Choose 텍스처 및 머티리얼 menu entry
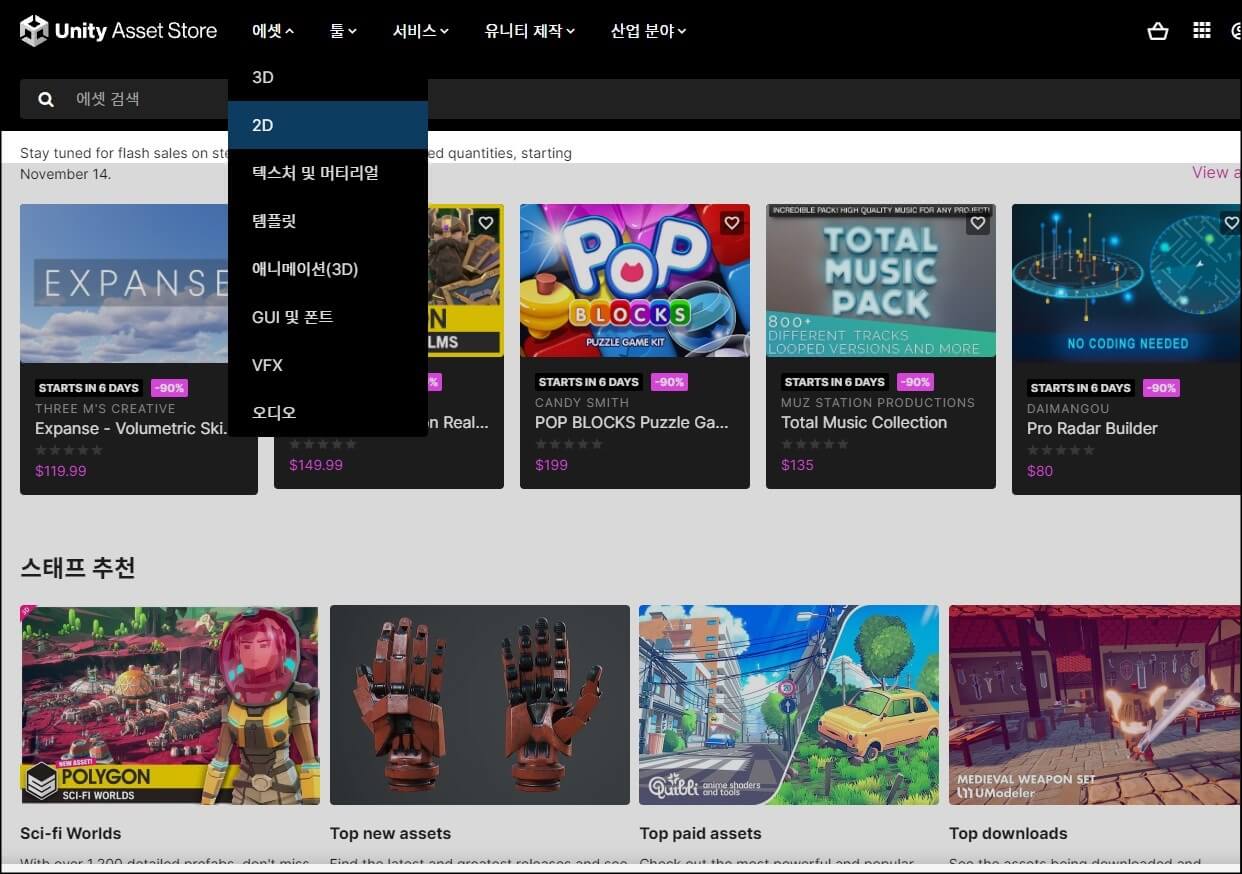Viewport: 1242px width, 874px height. pos(328,173)
